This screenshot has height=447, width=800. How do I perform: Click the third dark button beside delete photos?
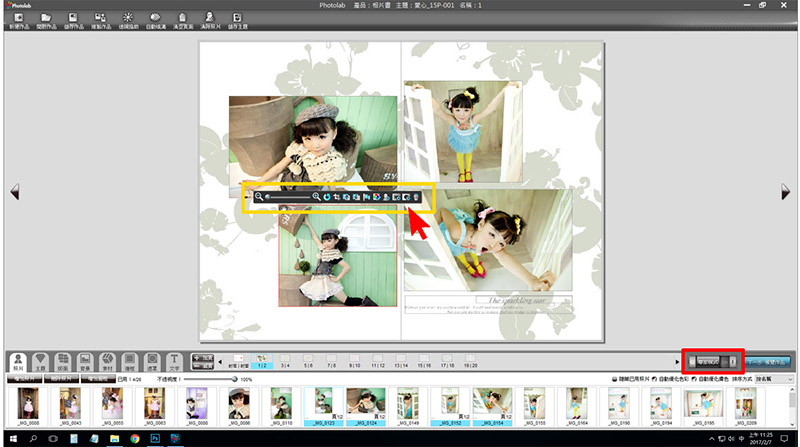click(98, 379)
